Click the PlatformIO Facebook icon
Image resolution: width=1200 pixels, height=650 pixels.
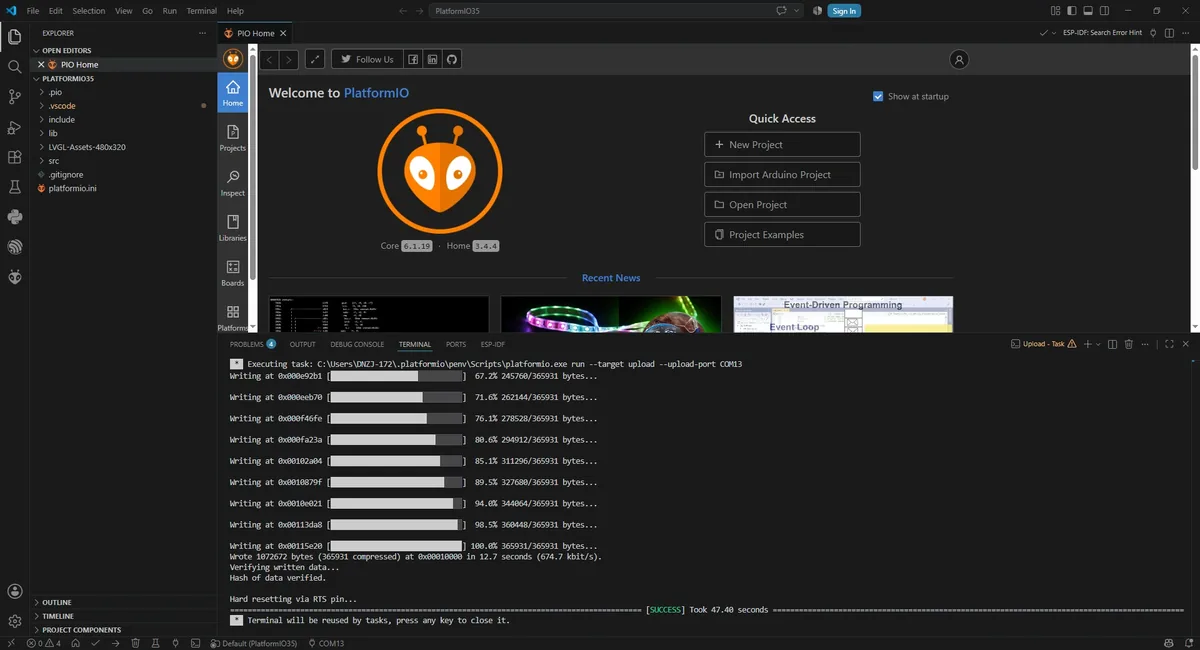(413, 60)
